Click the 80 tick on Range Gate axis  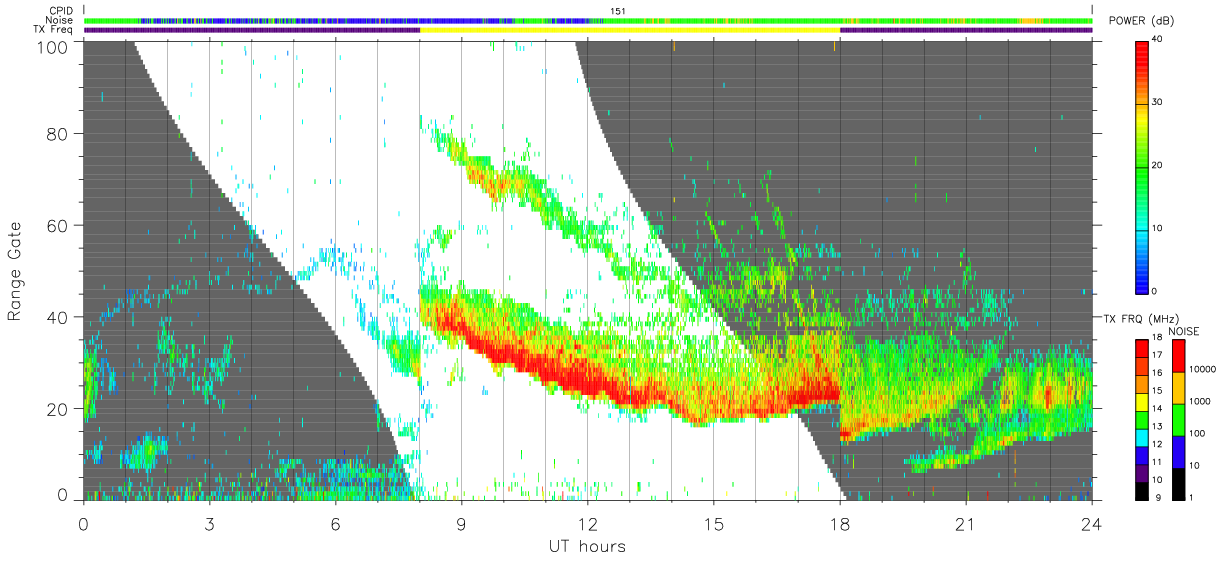coord(57,134)
